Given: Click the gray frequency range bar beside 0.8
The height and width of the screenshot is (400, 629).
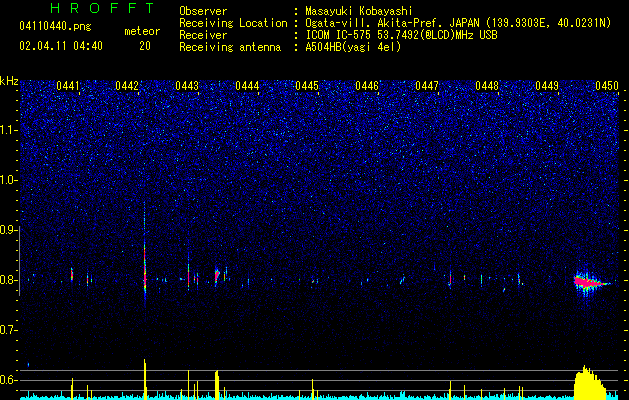Looking at the screenshot, I should click(19, 261).
